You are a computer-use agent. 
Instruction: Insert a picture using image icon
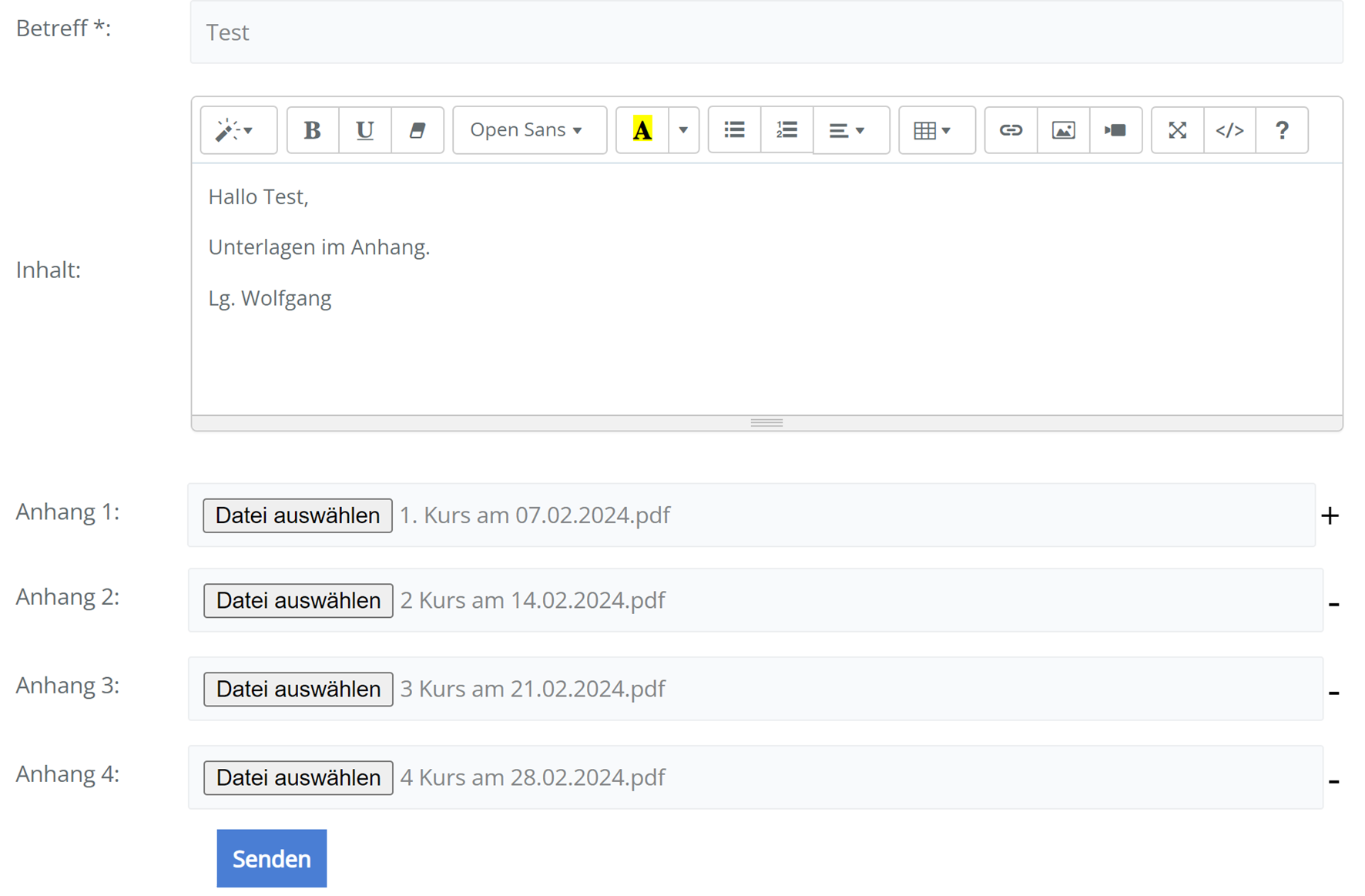pyautogui.click(x=1063, y=130)
